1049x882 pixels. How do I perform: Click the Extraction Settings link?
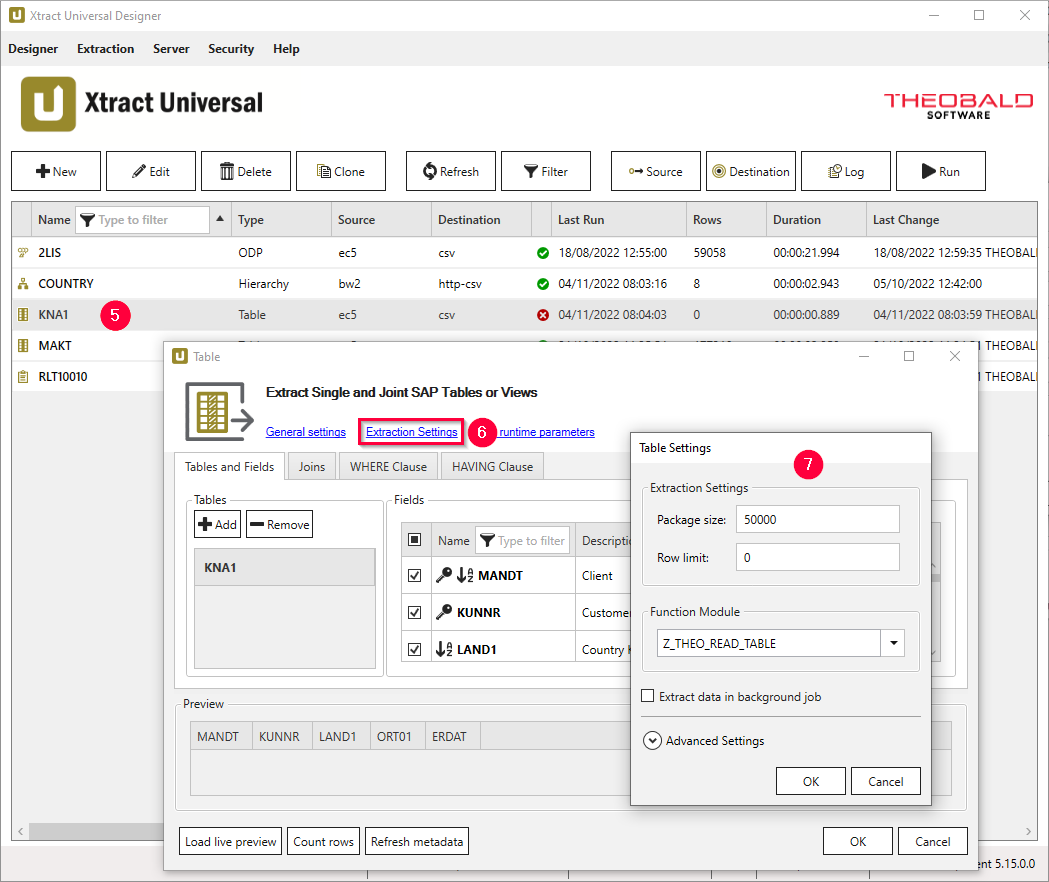(411, 432)
